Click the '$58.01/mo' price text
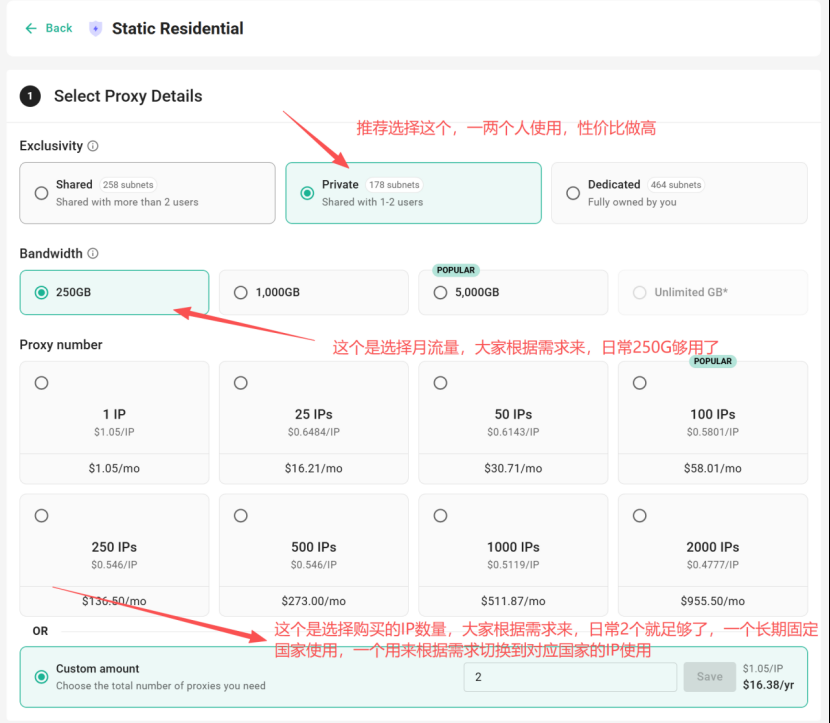The width and height of the screenshot is (830, 723). click(712, 468)
